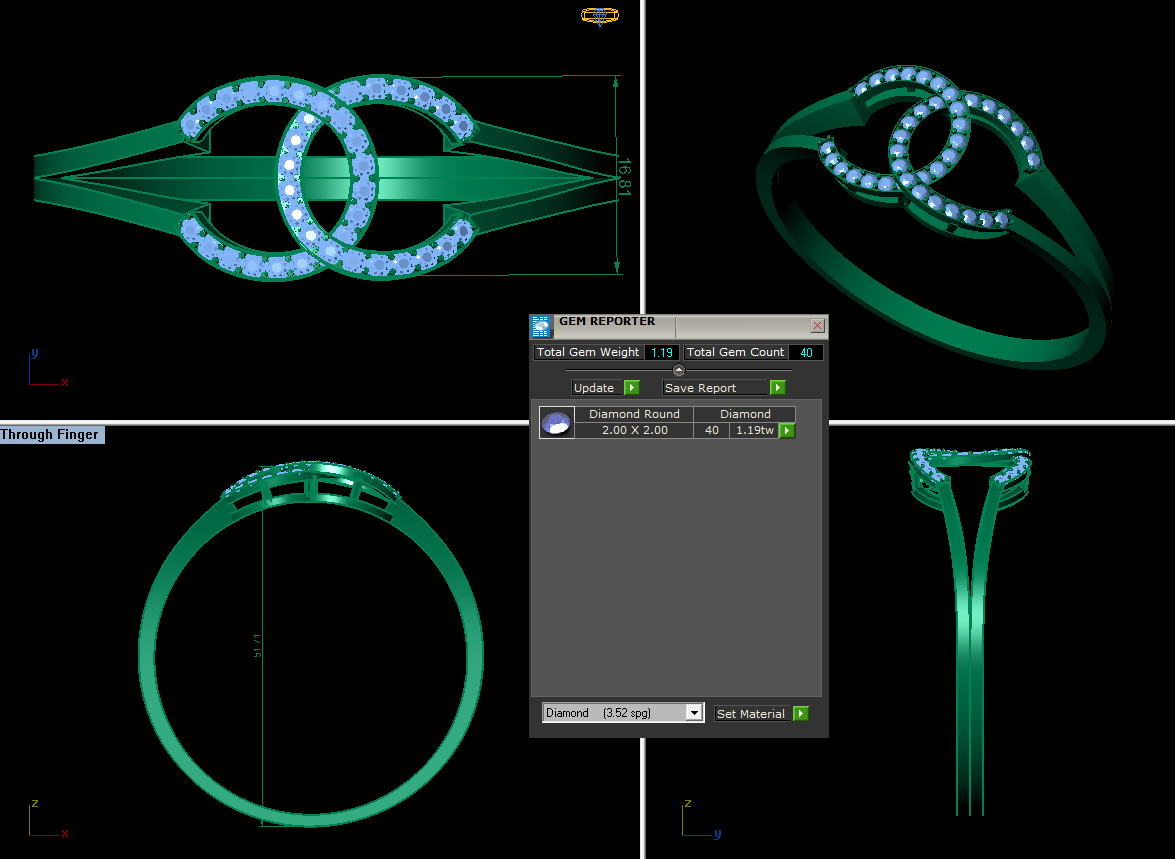This screenshot has height=859, width=1175.
Task: Click the Total Gem Weight value 1.19
Action: 662,352
